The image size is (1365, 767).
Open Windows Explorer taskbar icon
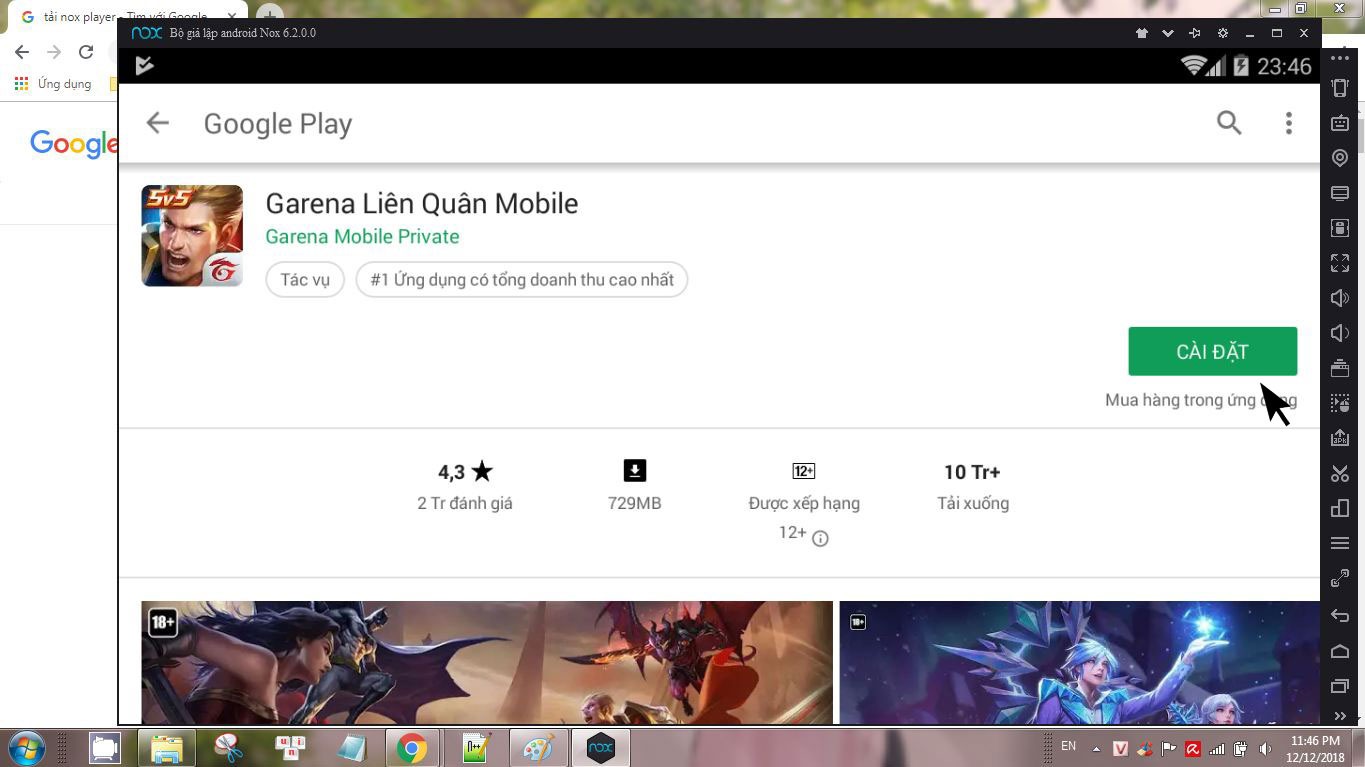click(166, 748)
